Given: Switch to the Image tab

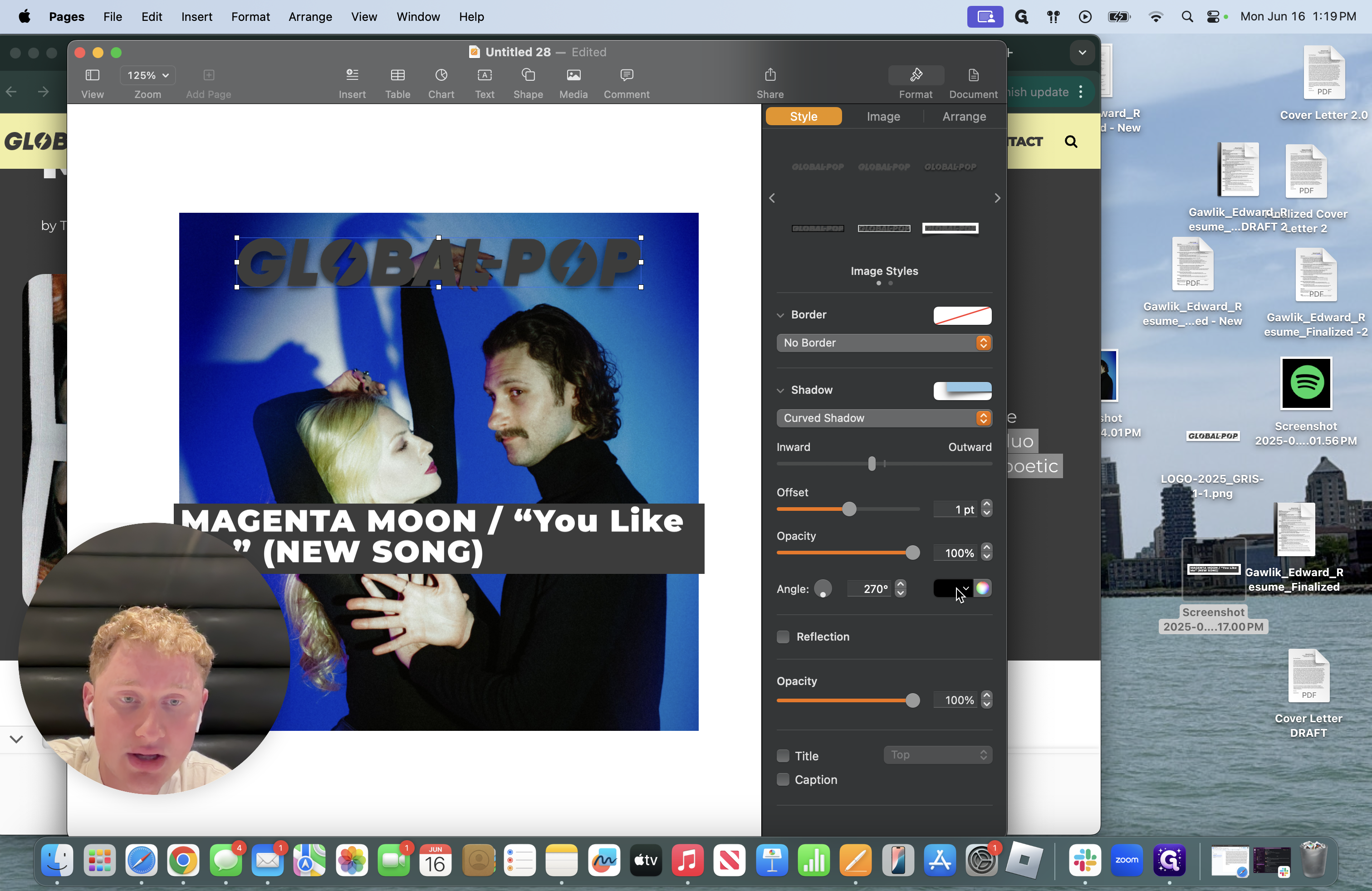Looking at the screenshot, I should [x=883, y=117].
